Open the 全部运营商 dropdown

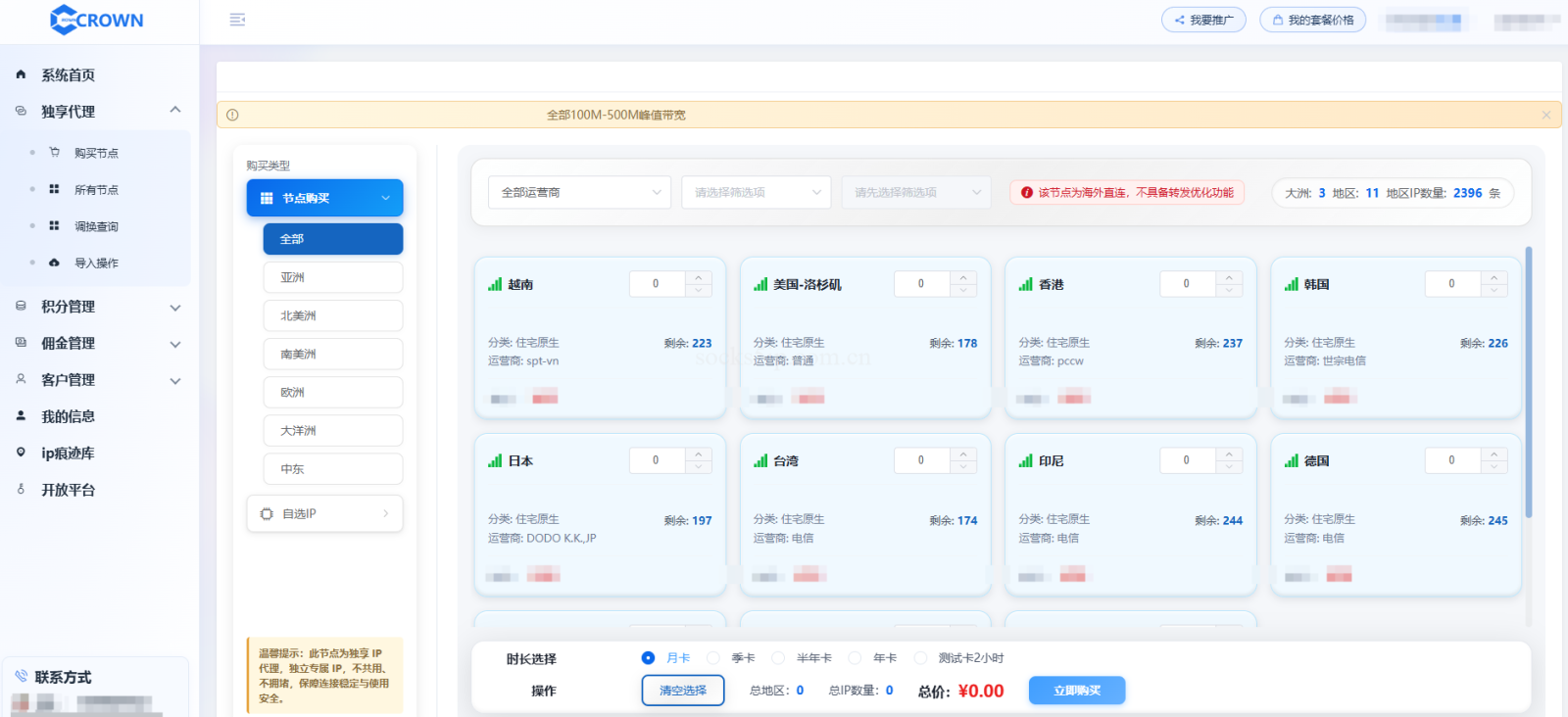579,192
